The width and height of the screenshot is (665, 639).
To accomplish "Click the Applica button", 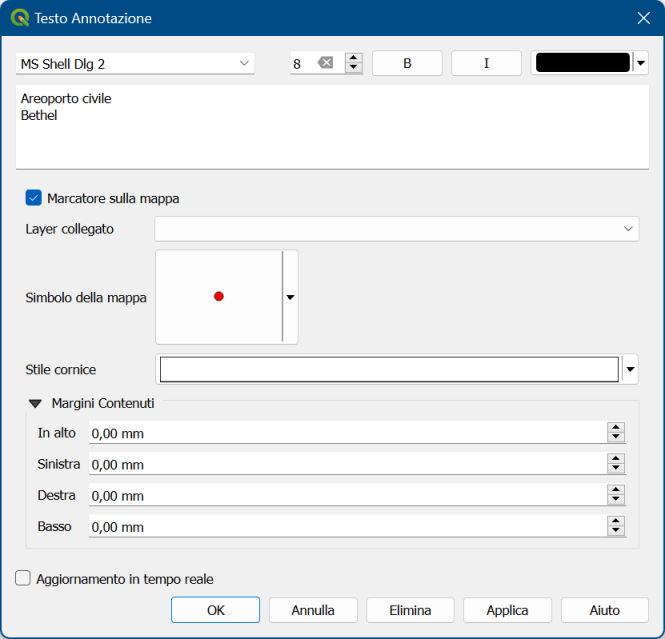I will (507, 610).
